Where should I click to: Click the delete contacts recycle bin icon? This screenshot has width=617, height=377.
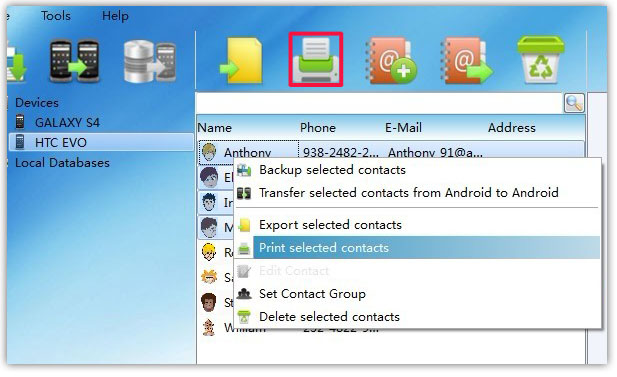click(541, 59)
